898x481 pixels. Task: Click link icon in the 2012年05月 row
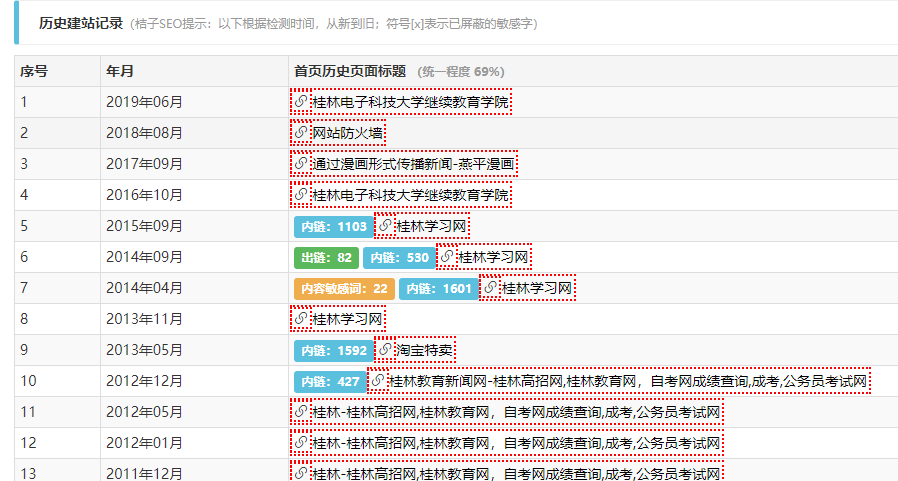click(301, 412)
